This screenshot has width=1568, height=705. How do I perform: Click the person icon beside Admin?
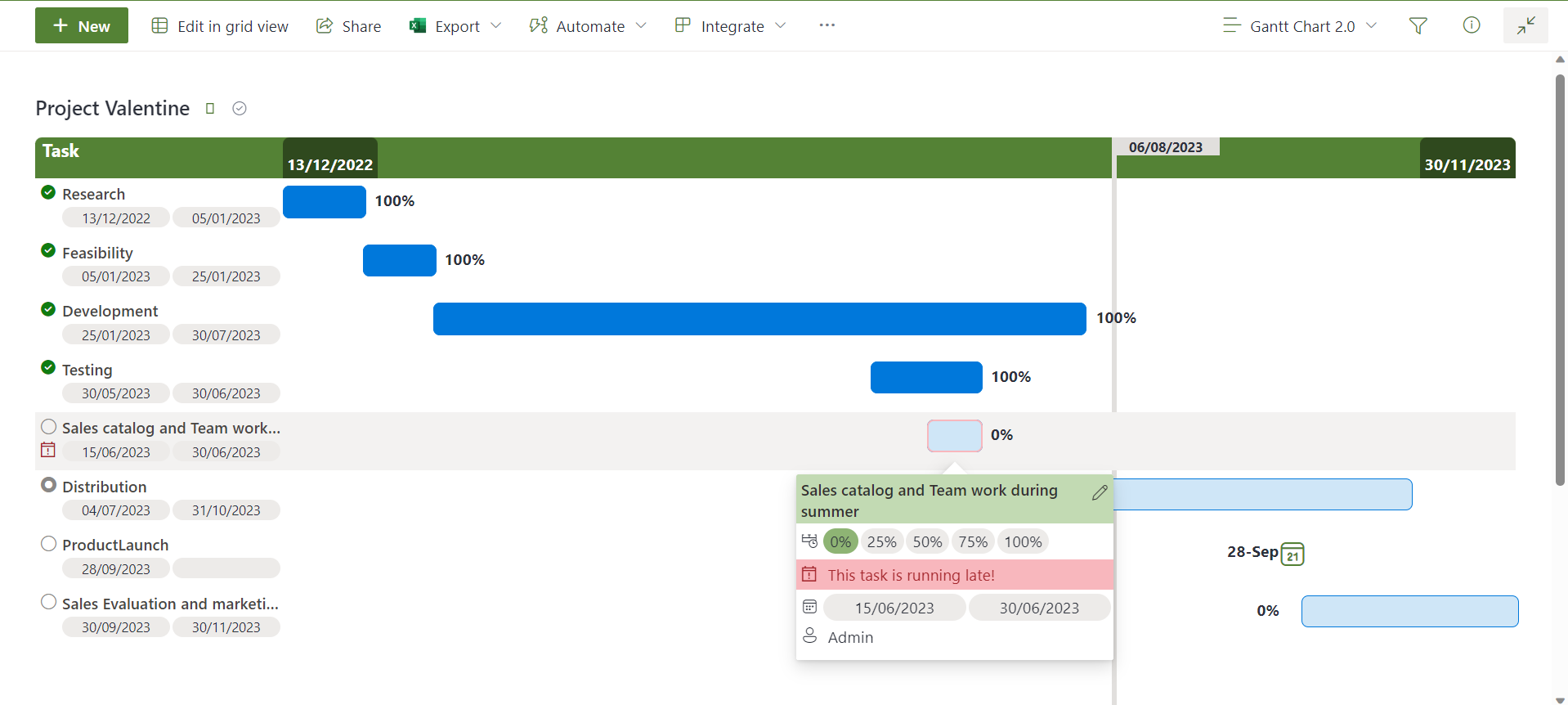809,636
